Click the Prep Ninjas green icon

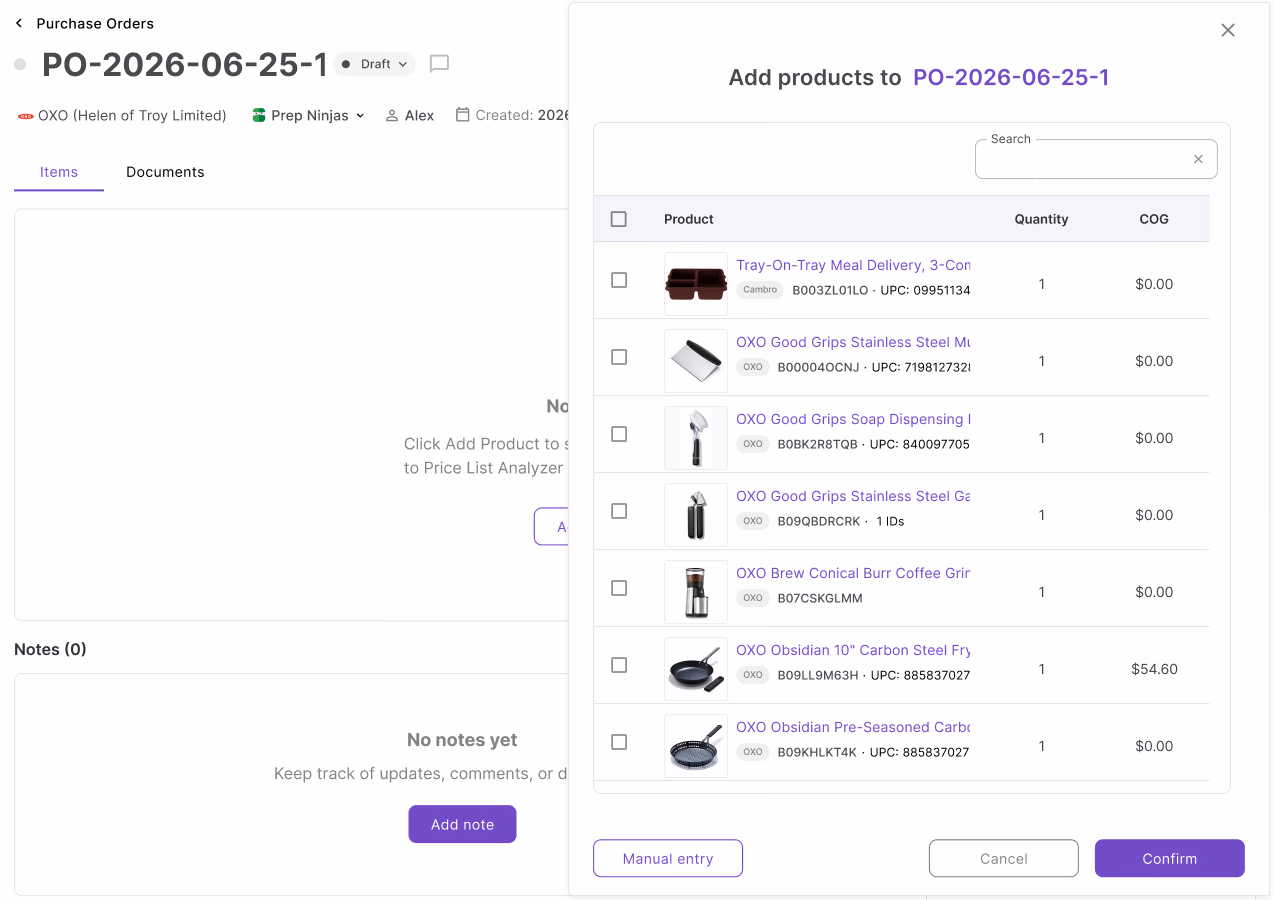(259, 115)
